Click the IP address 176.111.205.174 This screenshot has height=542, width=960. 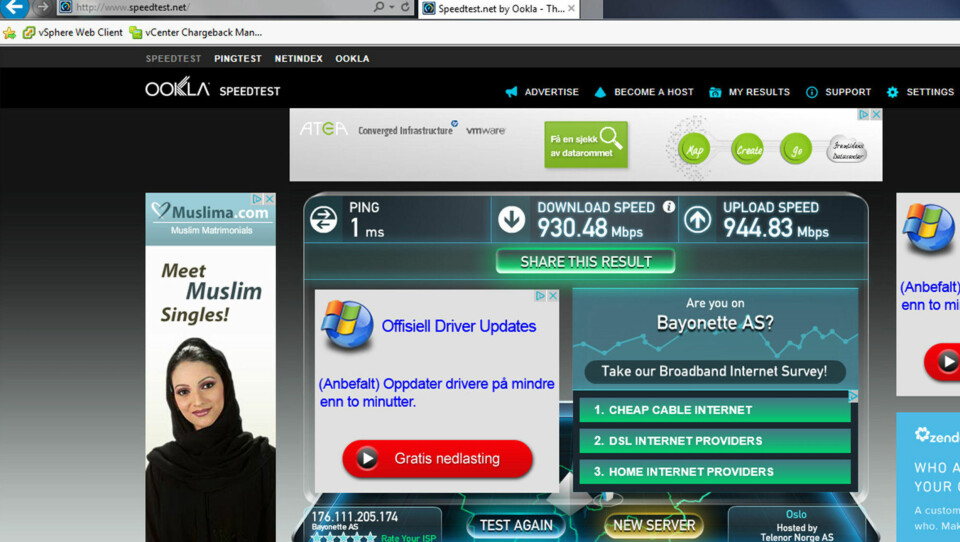point(355,517)
